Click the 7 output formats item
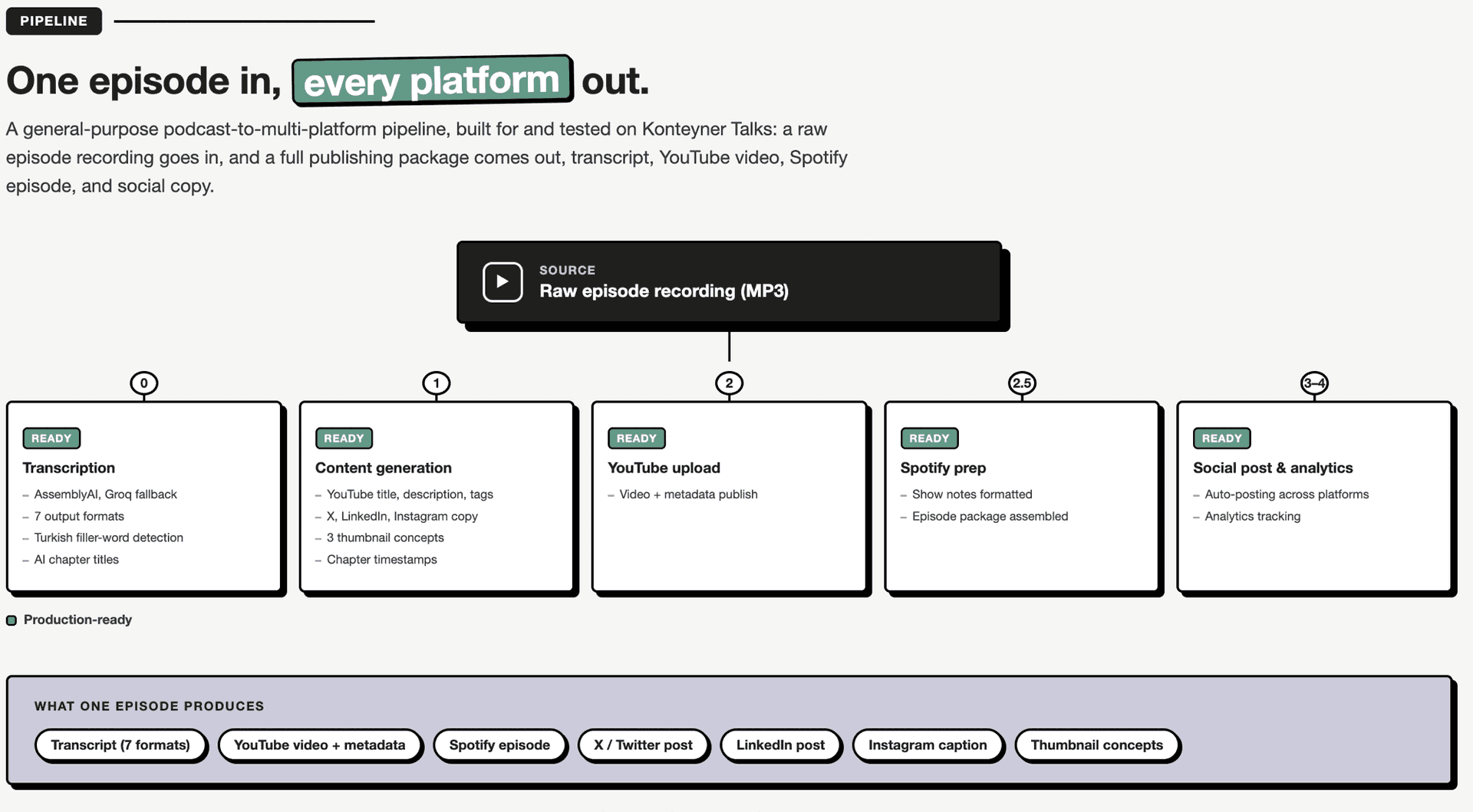The width and height of the screenshot is (1473, 812). 79,516
